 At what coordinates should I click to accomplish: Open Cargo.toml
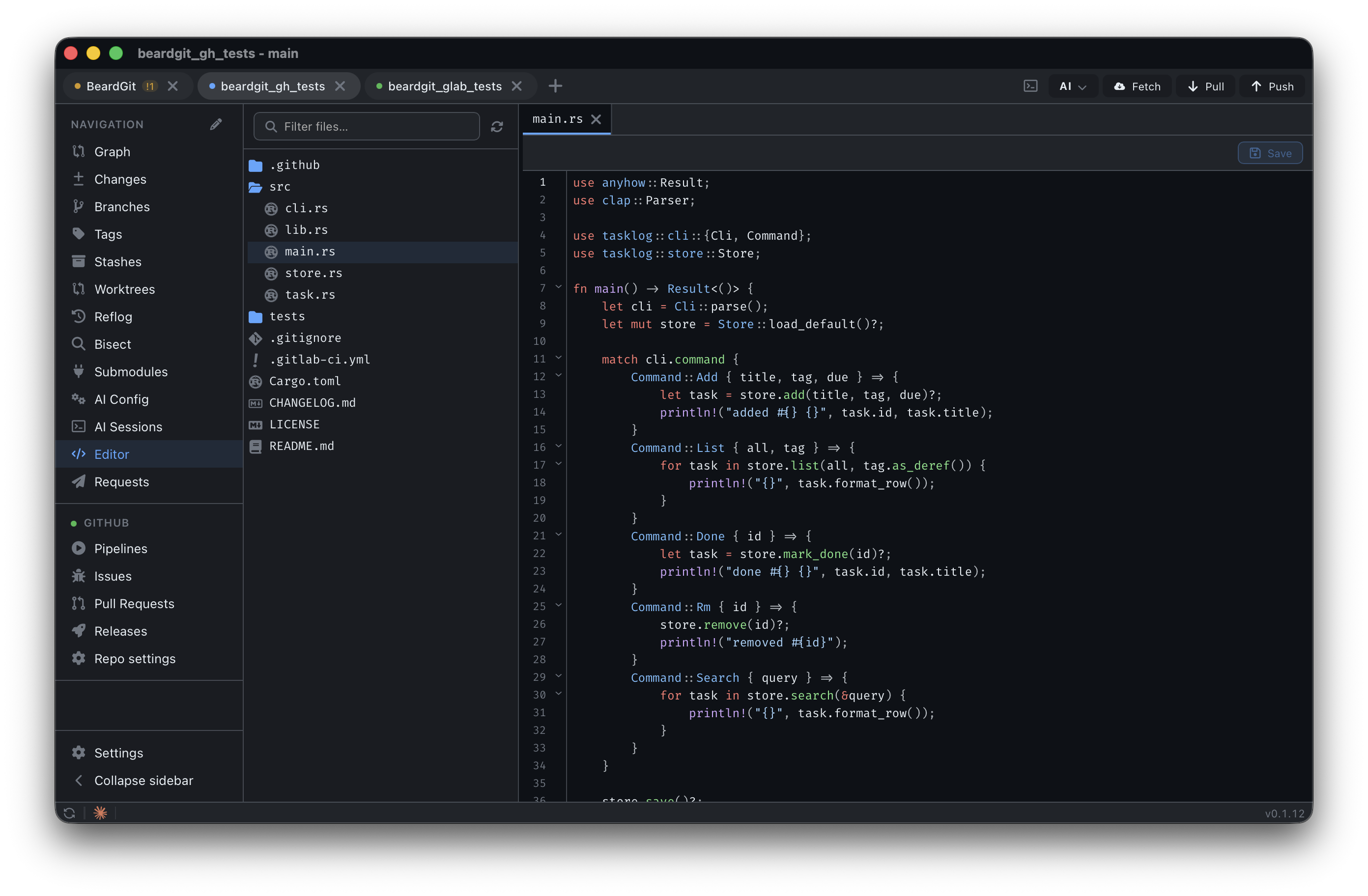[x=383, y=382]
